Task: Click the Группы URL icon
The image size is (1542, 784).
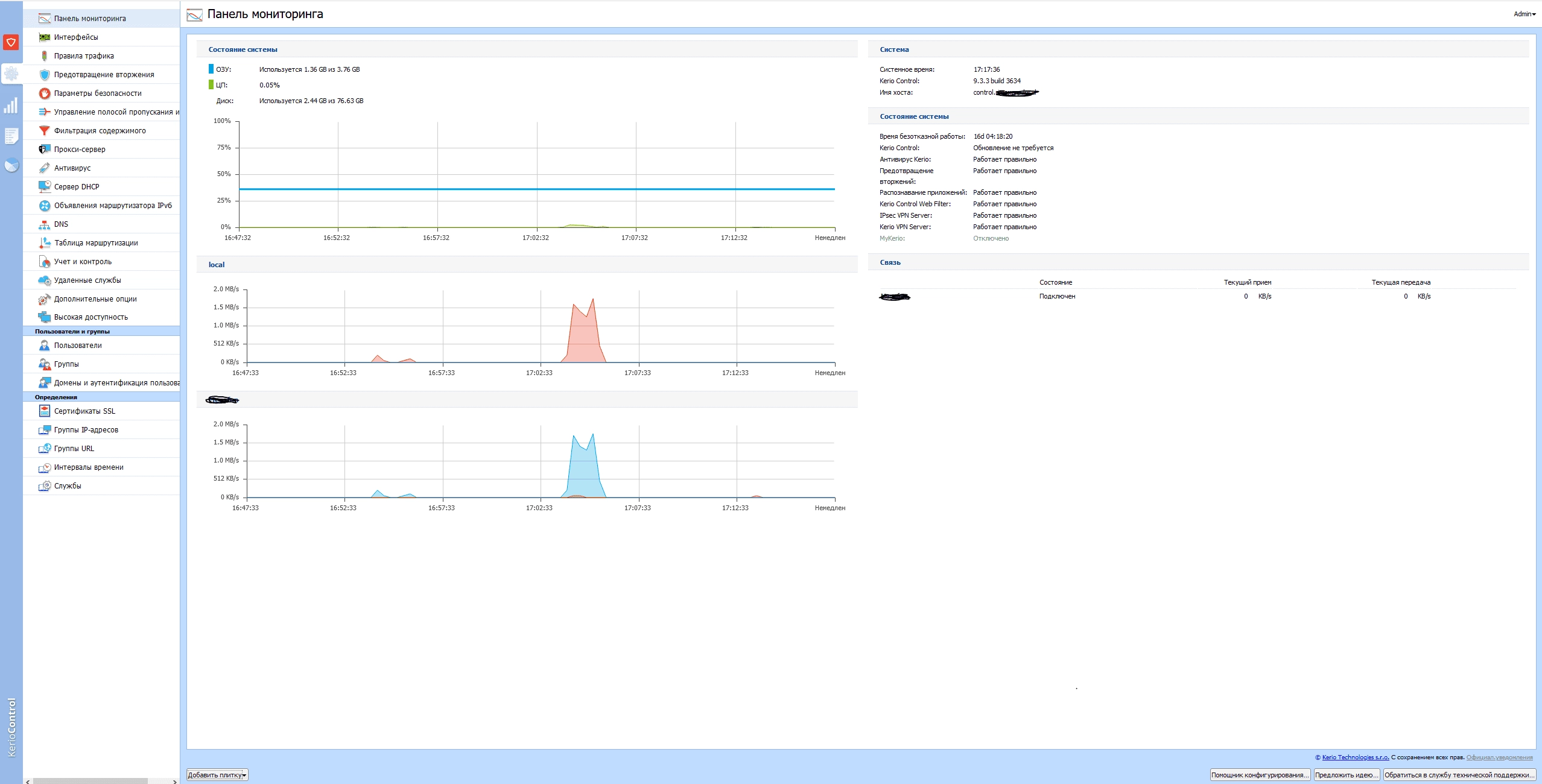Action: click(x=45, y=449)
